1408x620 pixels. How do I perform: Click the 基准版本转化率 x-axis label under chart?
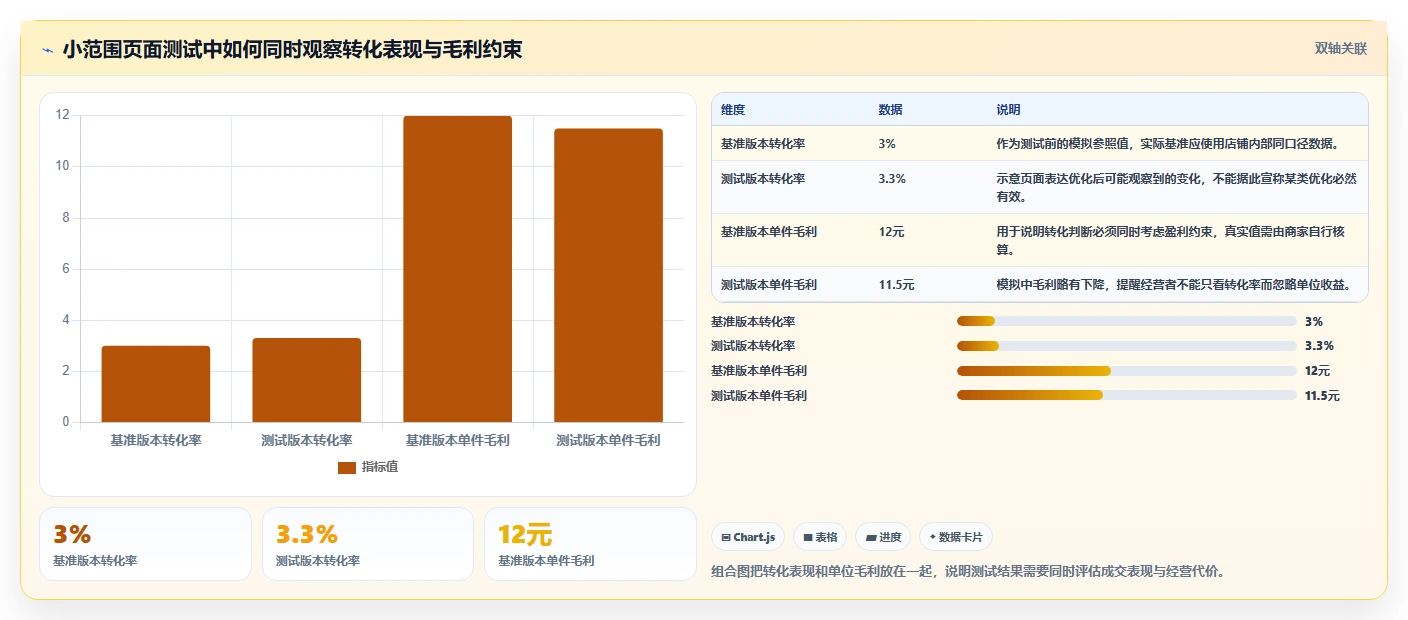tap(156, 440)
